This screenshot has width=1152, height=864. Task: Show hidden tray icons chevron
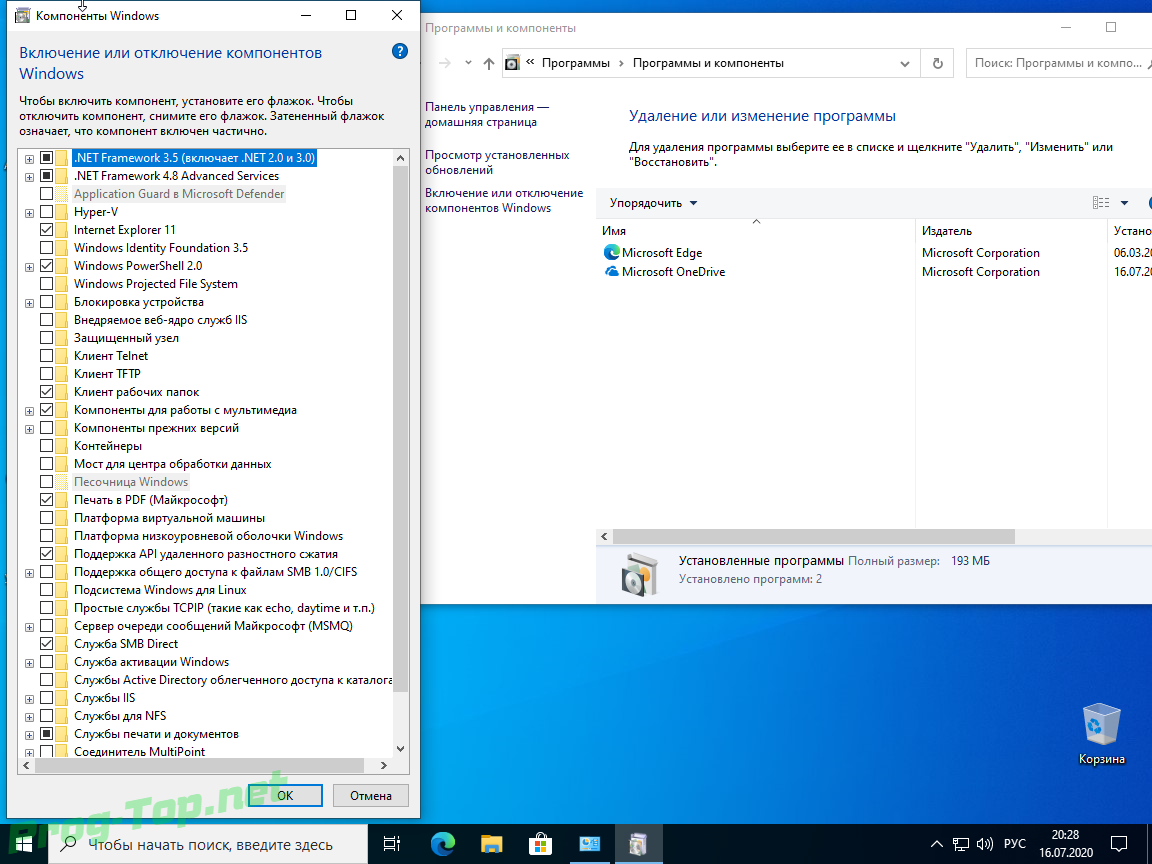tap(937, 843)
